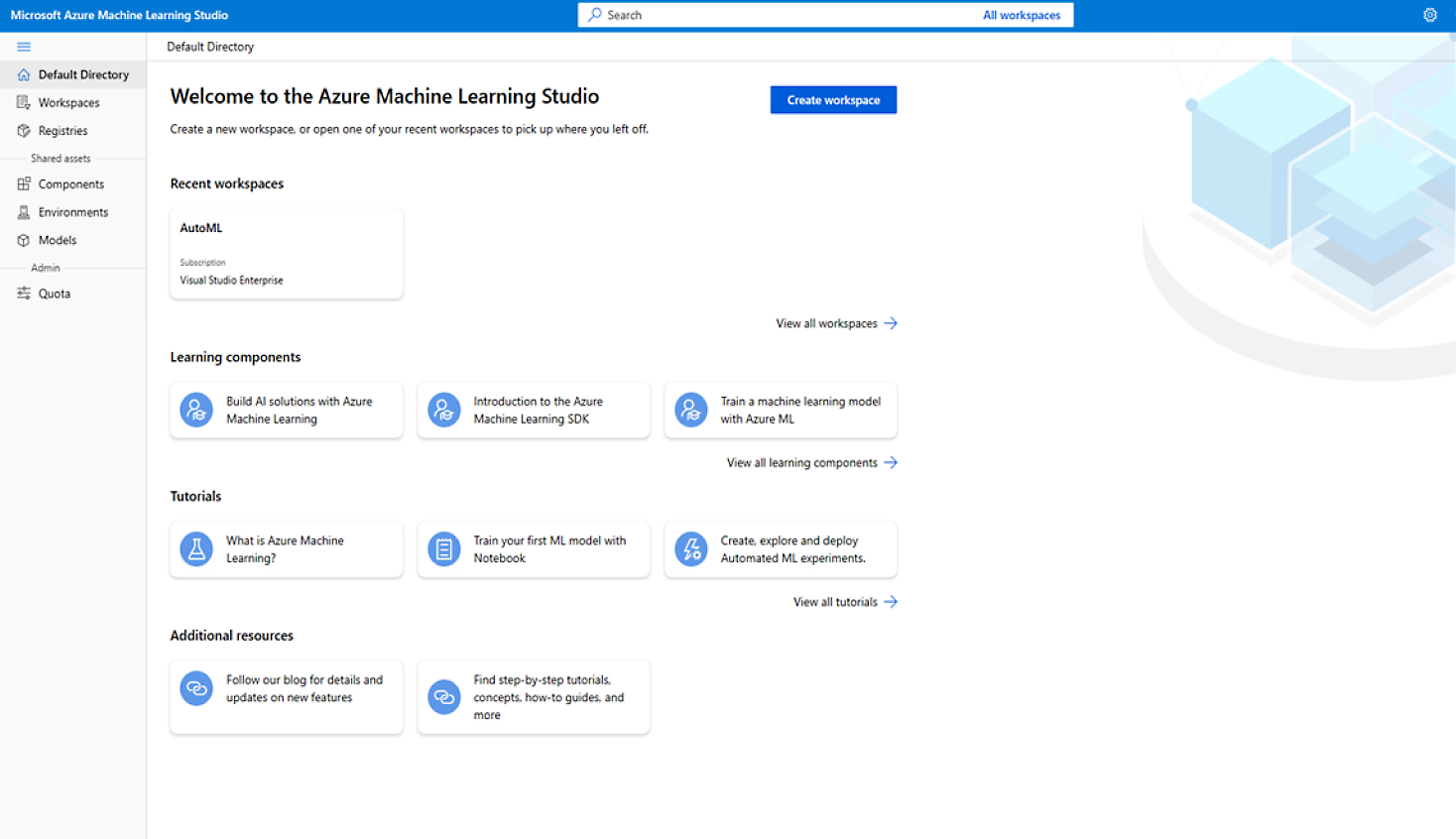The image size is (1456, 839).
Task: Open the All workspaces scope selector
Action: click(1023, 14)
